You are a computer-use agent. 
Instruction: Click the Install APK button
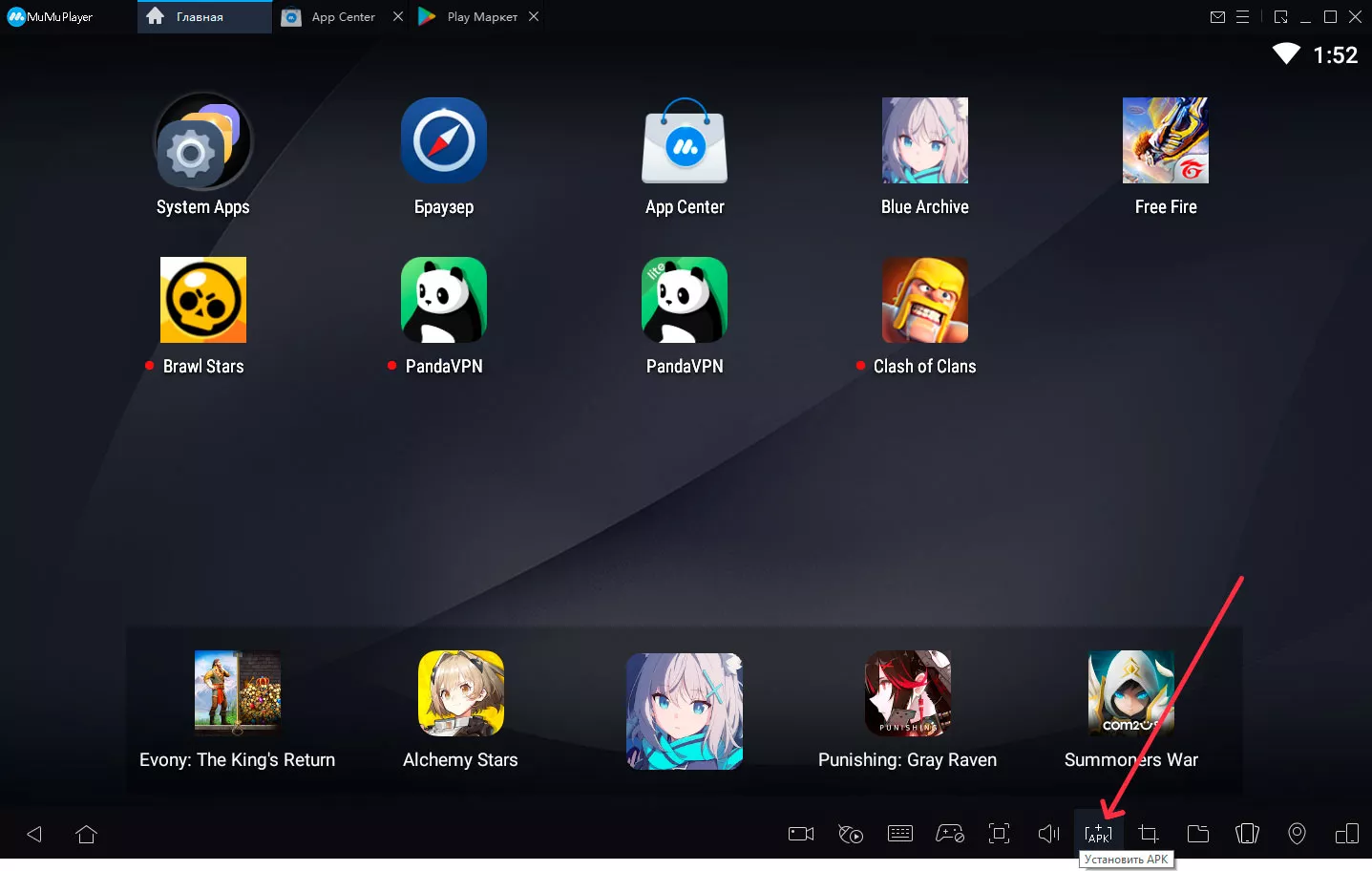[1099, 834]
